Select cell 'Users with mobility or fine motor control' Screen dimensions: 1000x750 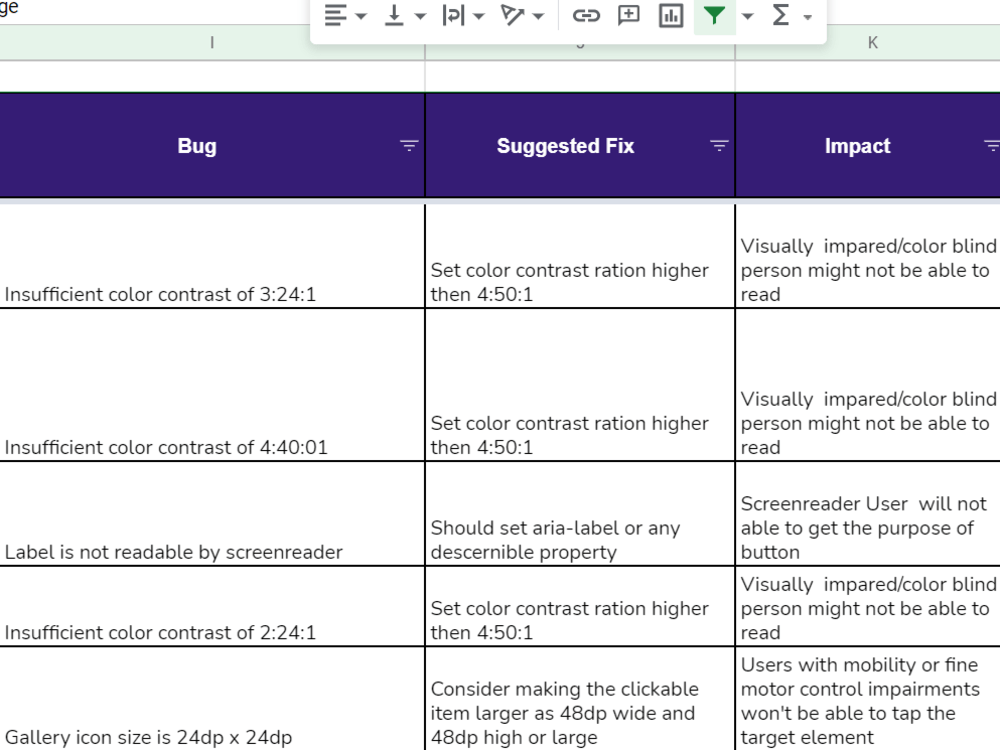tap(867, 699)
